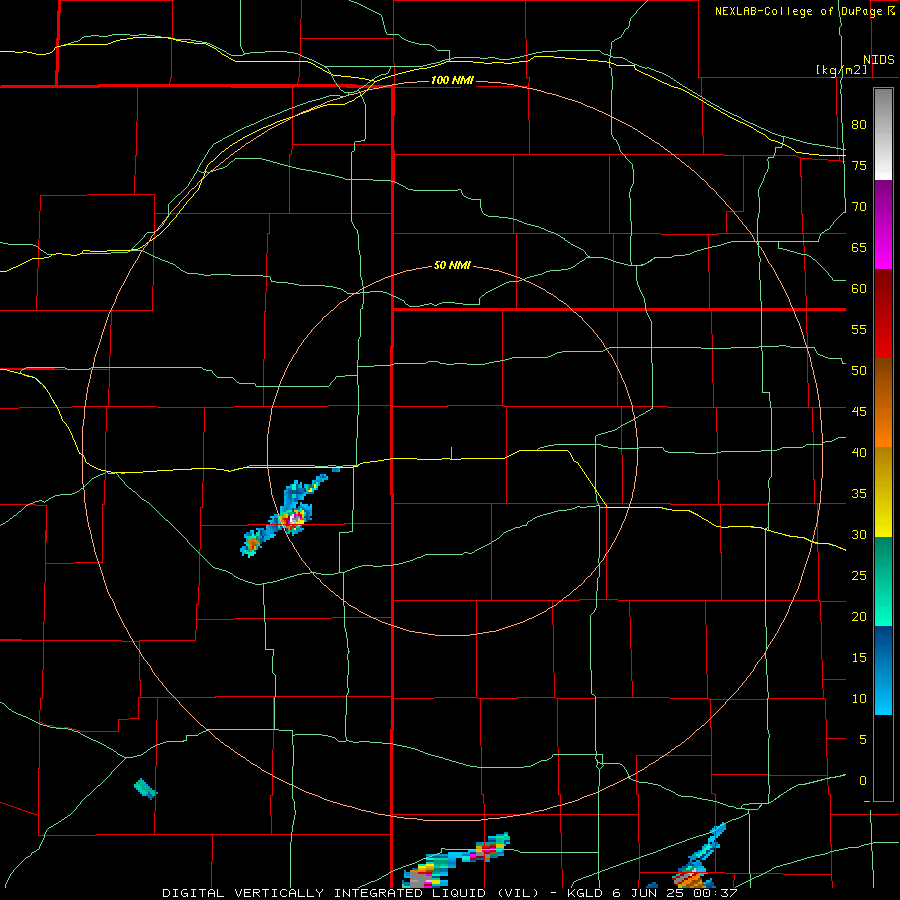Viewport: 900px width, 900px height.
Task: Click the 10 value on the color scale
Action: tap(859, 699)
